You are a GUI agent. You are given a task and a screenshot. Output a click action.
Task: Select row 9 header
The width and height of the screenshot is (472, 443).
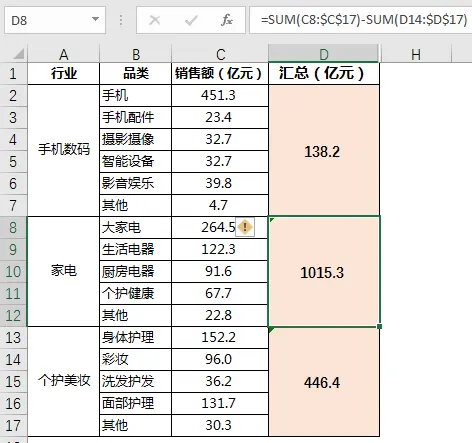point(13,249)
